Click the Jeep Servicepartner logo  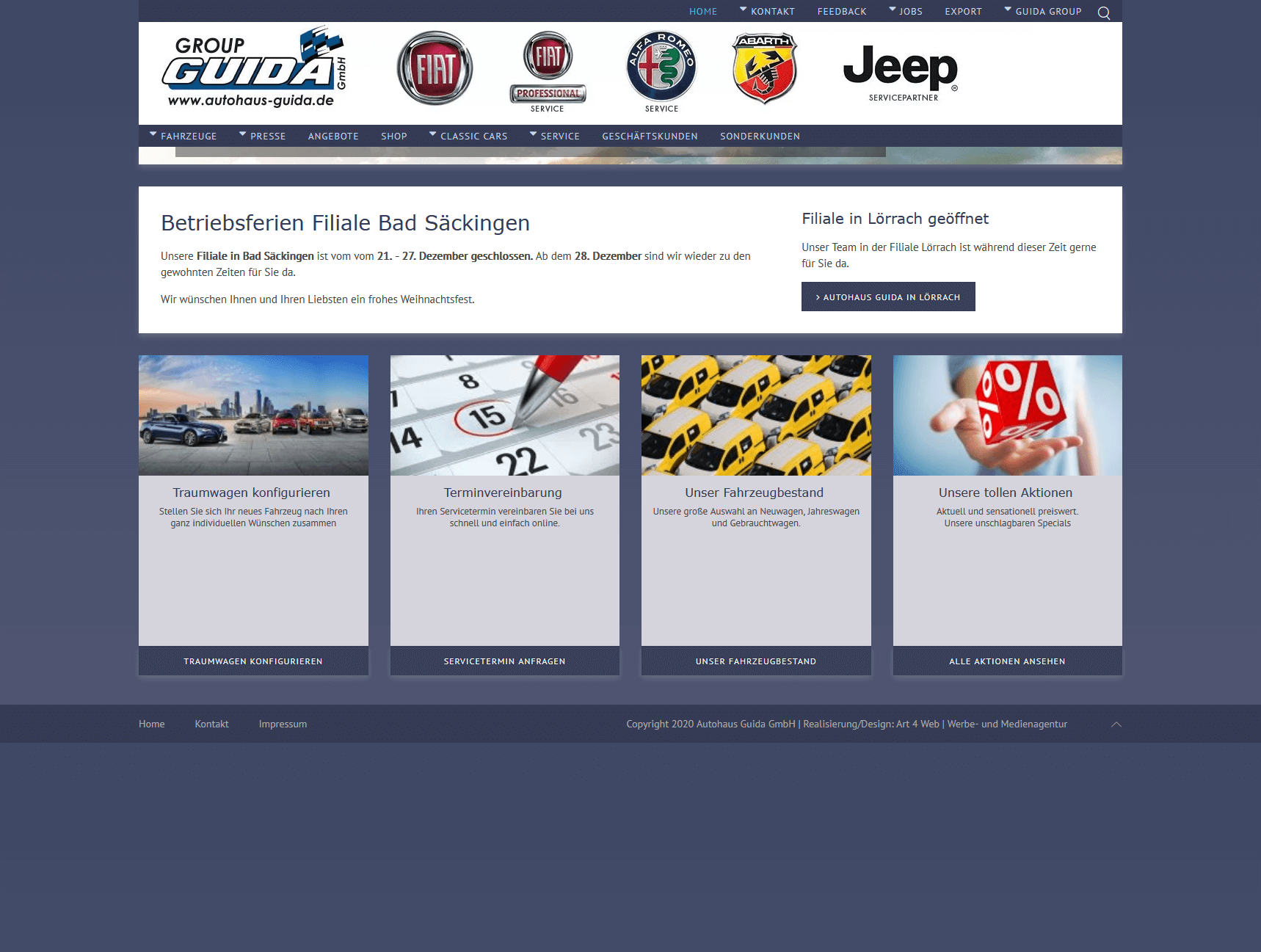(901, 71)
